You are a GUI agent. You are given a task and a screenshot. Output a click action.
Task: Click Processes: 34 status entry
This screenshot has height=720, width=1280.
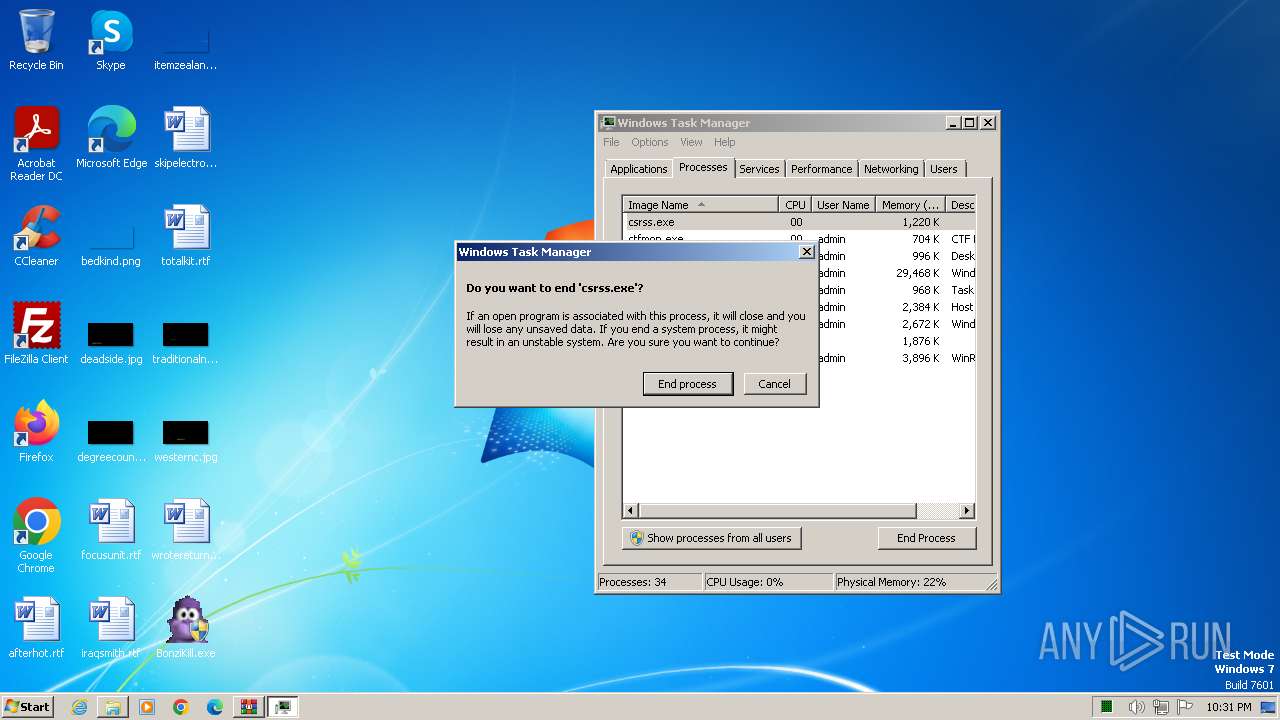pos(650,582)
